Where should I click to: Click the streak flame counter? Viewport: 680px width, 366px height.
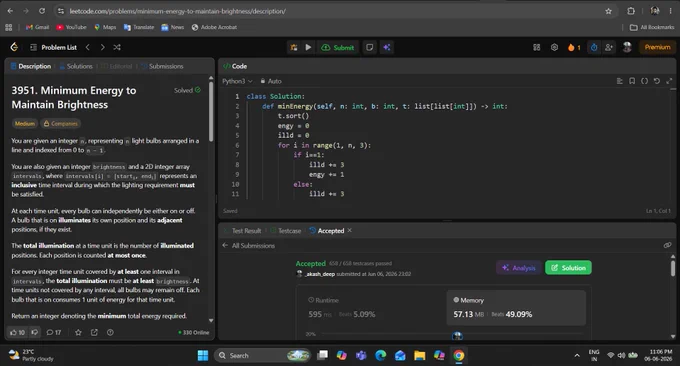point(574,47)
